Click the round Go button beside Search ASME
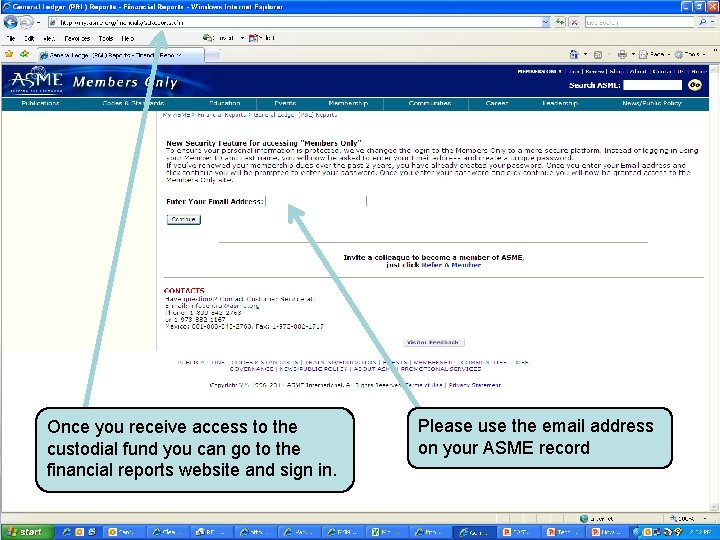This screenshot has width=720, height=540. tap(695, 85)
